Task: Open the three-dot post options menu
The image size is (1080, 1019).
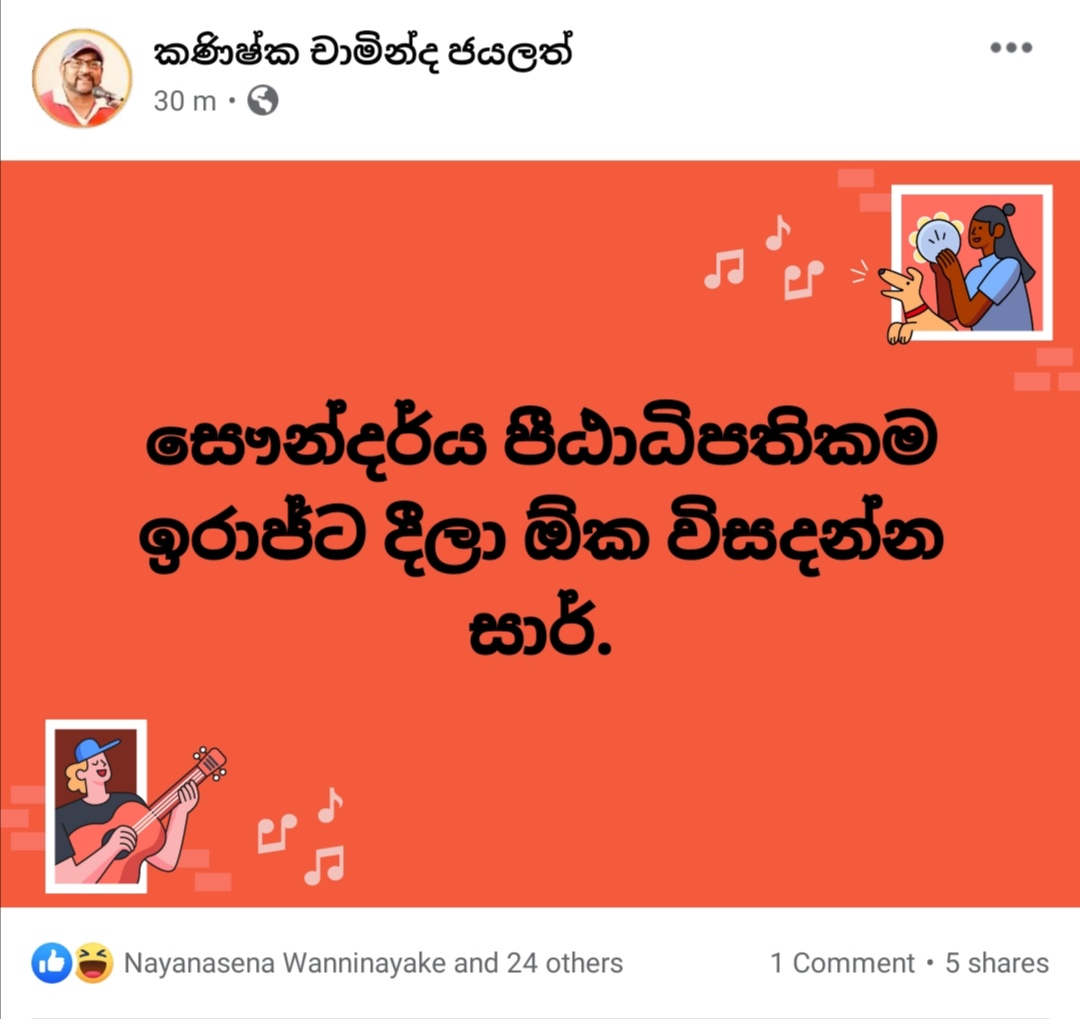Action: [1011, 48]
